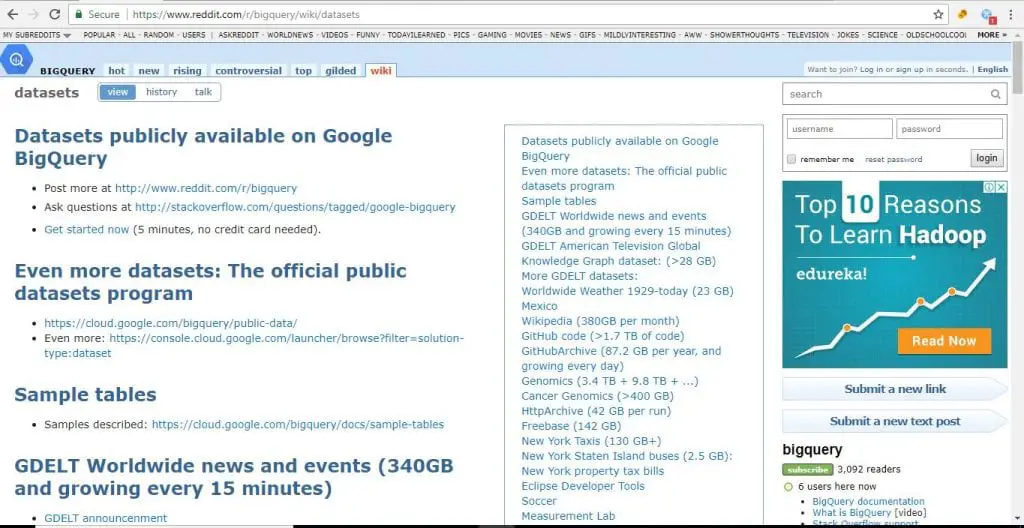The image size is (1024, 528).
Task: Click Freebase (142 GB) in contents
Action: coord(571,426)
